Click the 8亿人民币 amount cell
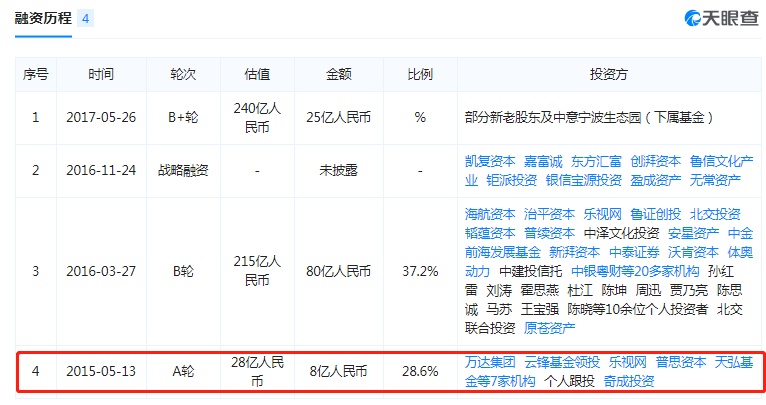 click(339, 371)
